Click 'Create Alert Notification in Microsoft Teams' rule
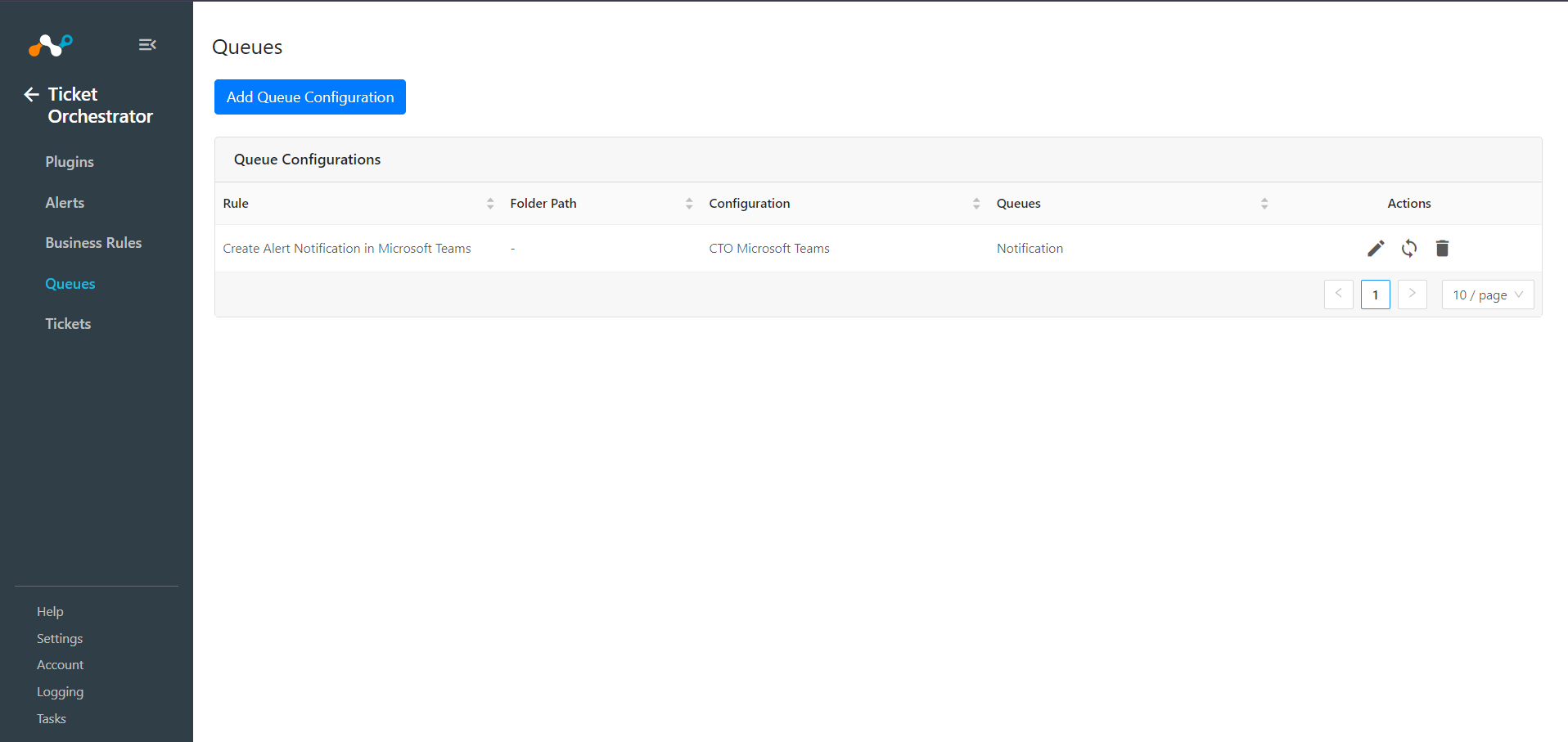The height and width of the screenshot is (742, 1568). point(347,249)
